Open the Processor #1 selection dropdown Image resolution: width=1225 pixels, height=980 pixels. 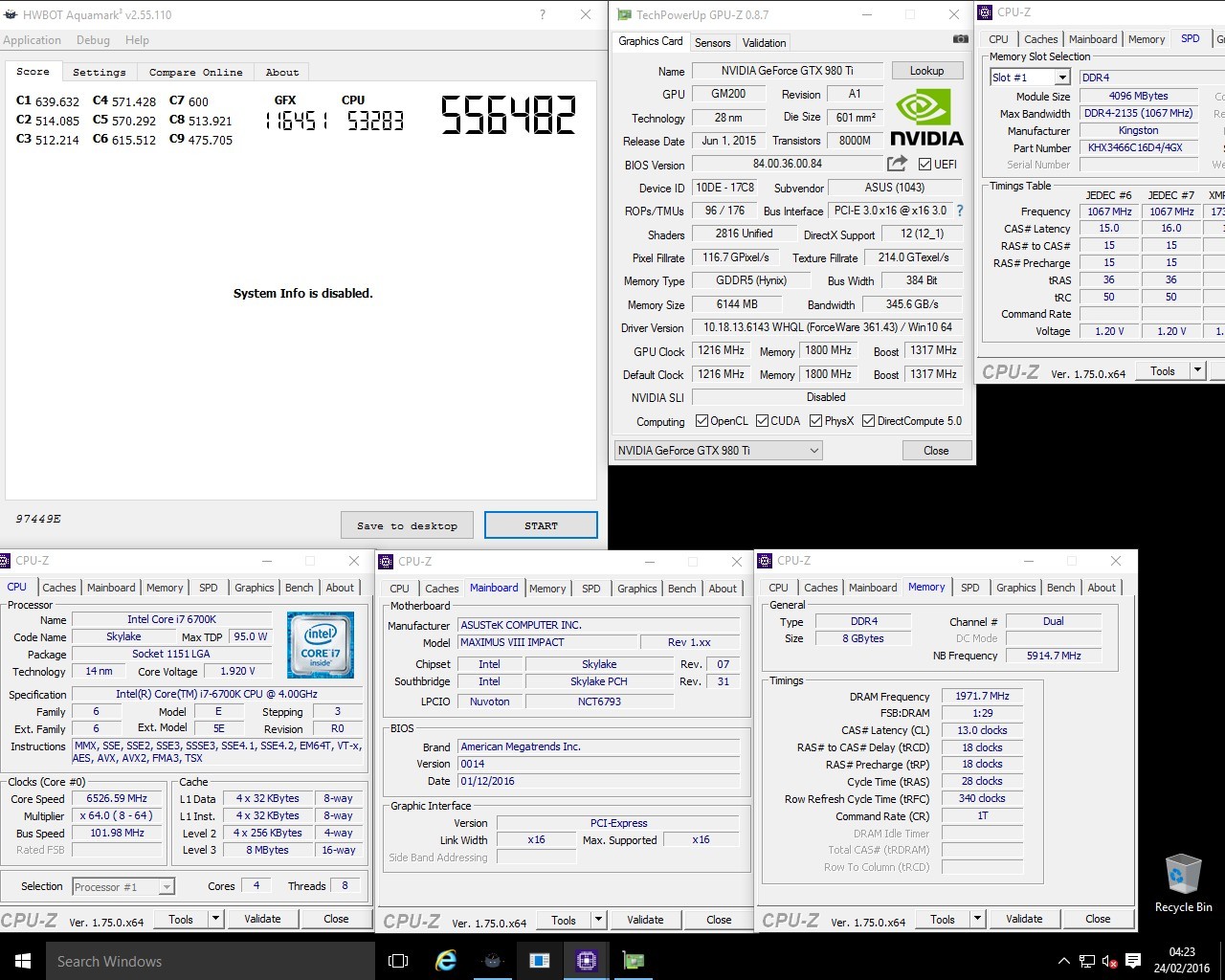click(x=123, y=887)
